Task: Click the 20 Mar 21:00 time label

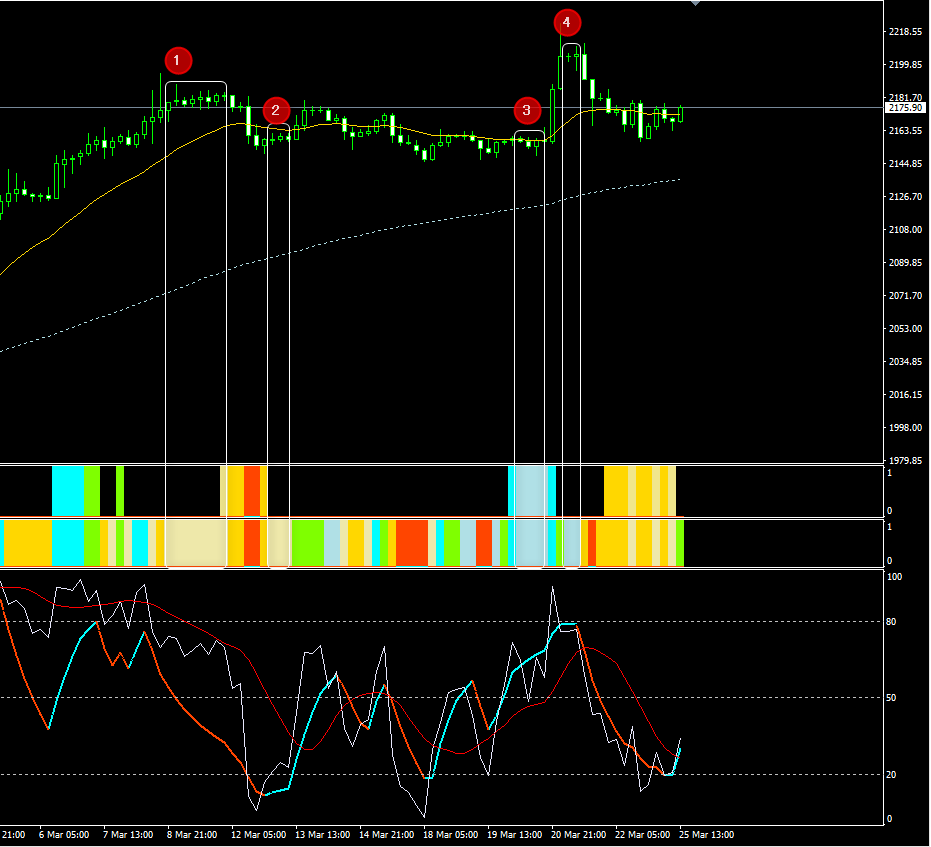Action: pyautogui.click(x=579, y=835)
